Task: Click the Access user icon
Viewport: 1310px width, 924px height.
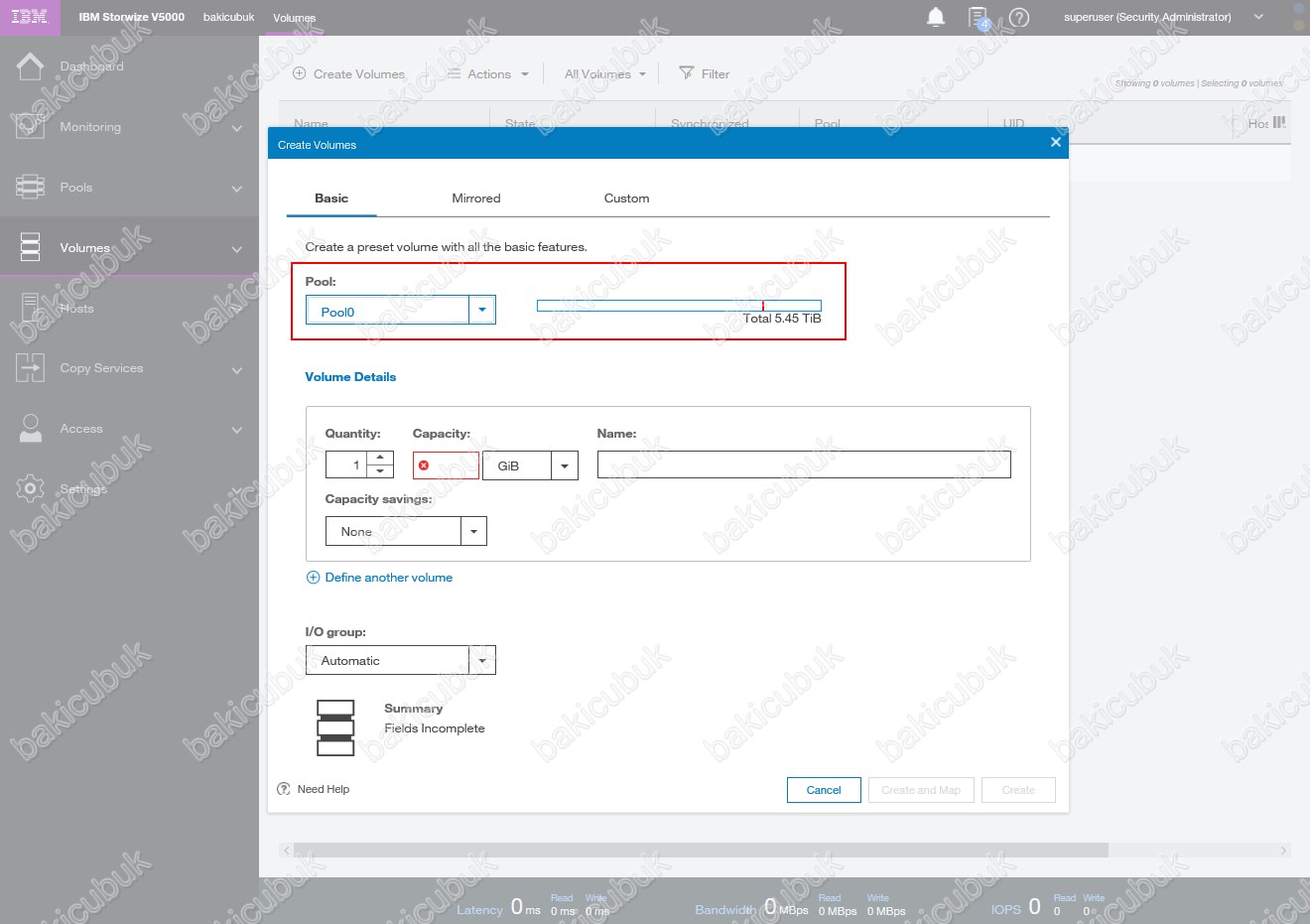Action: pyautogui.click(x=30, y=428)
